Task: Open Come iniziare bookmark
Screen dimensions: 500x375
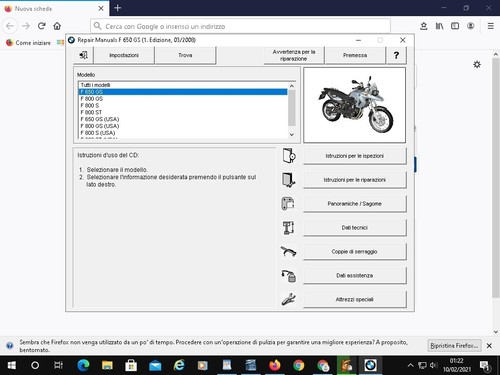Action: click(x=29, y=43)
